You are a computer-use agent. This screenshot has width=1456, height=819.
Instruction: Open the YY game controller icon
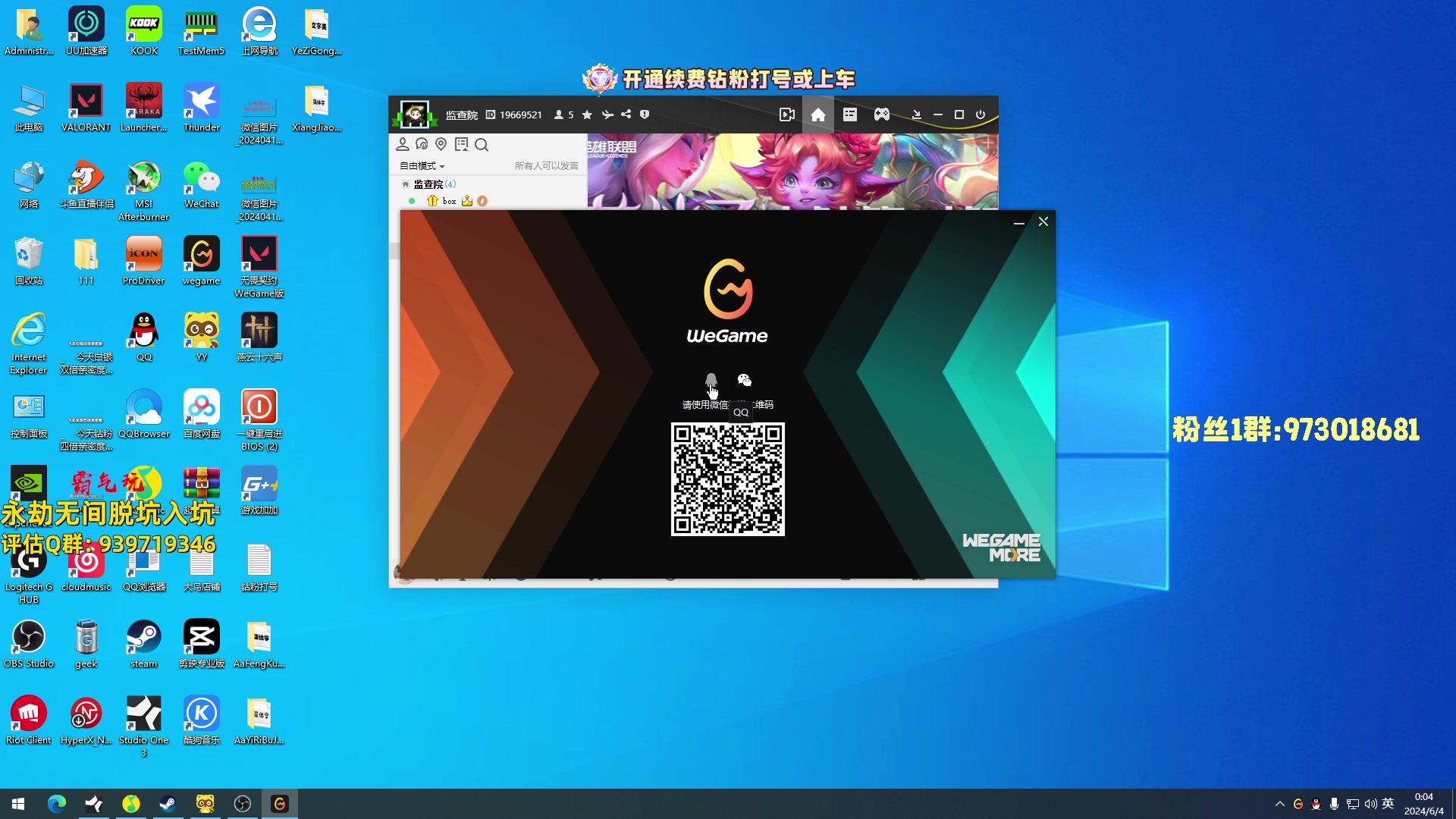882,115
